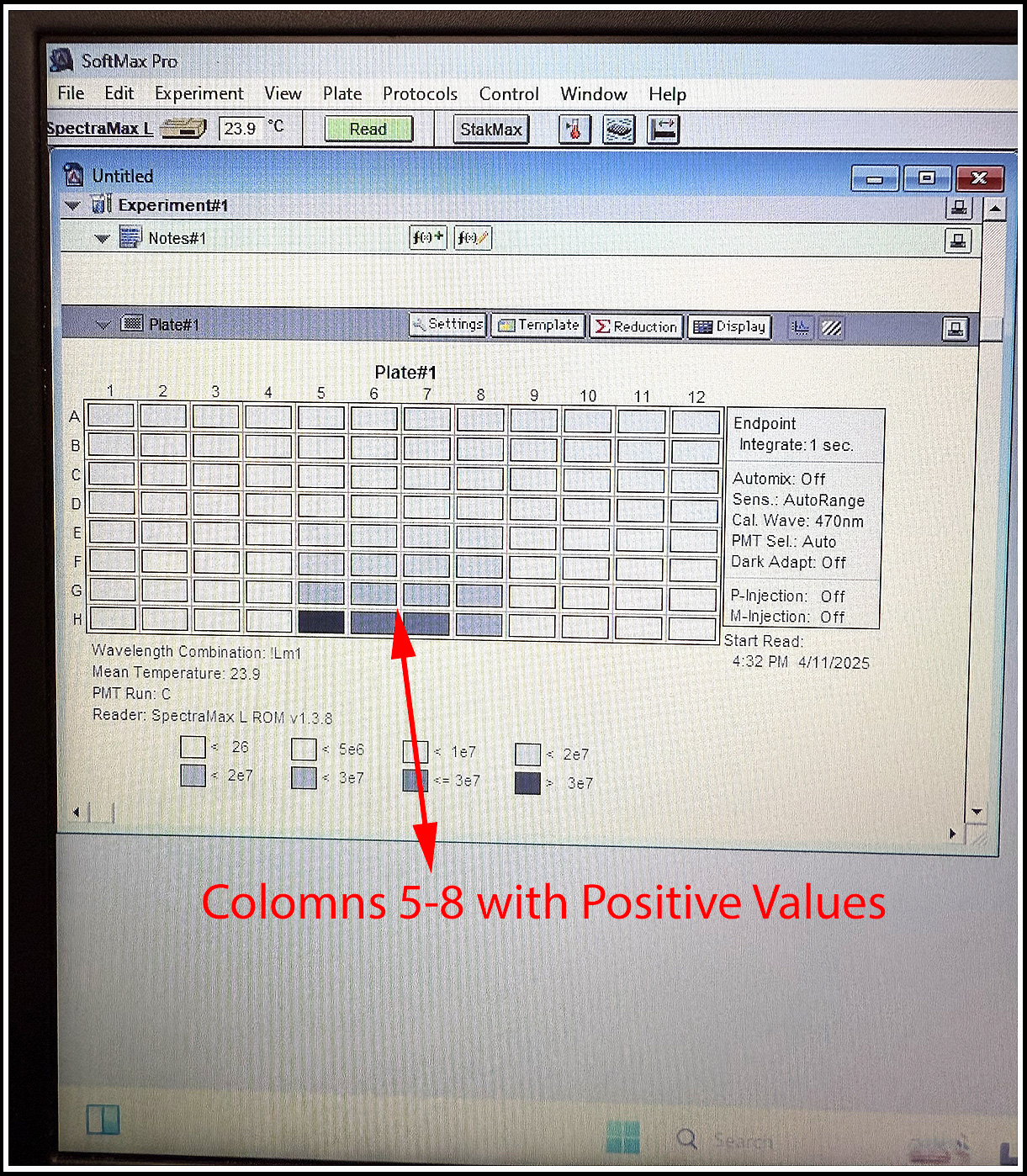This screenshot has height=1176, width=1027.
Task: Select well A12 in the plate grid
Action: (x=696, y=421)
